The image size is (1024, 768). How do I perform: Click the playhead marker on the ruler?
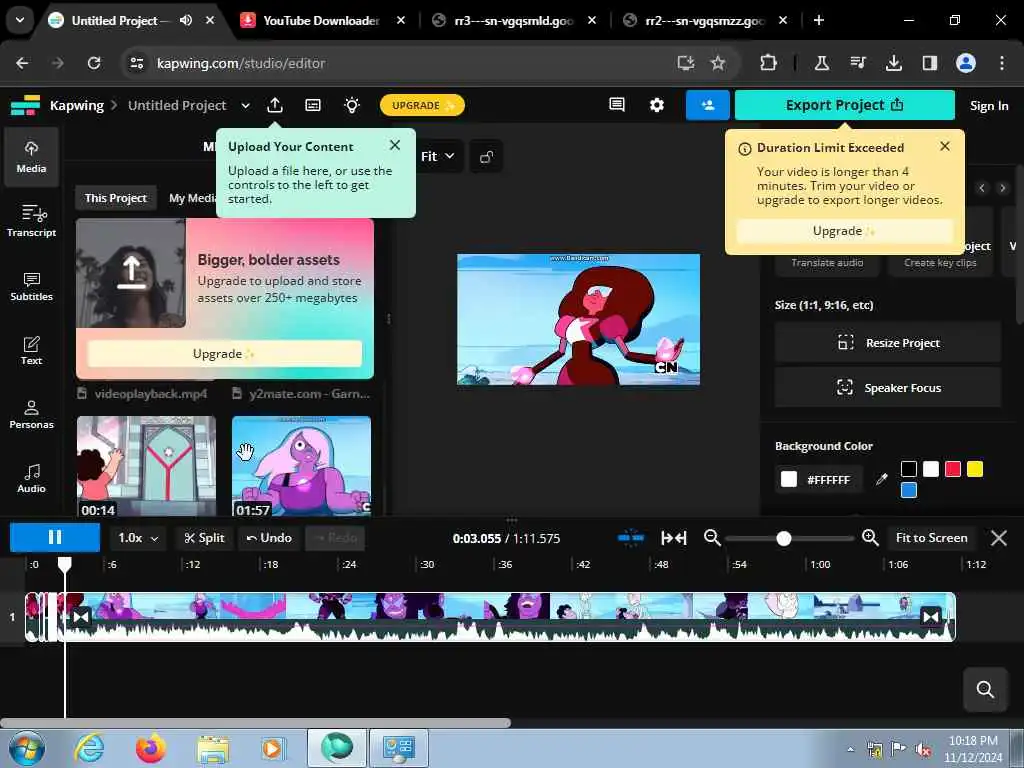click(x=65, y=564)
